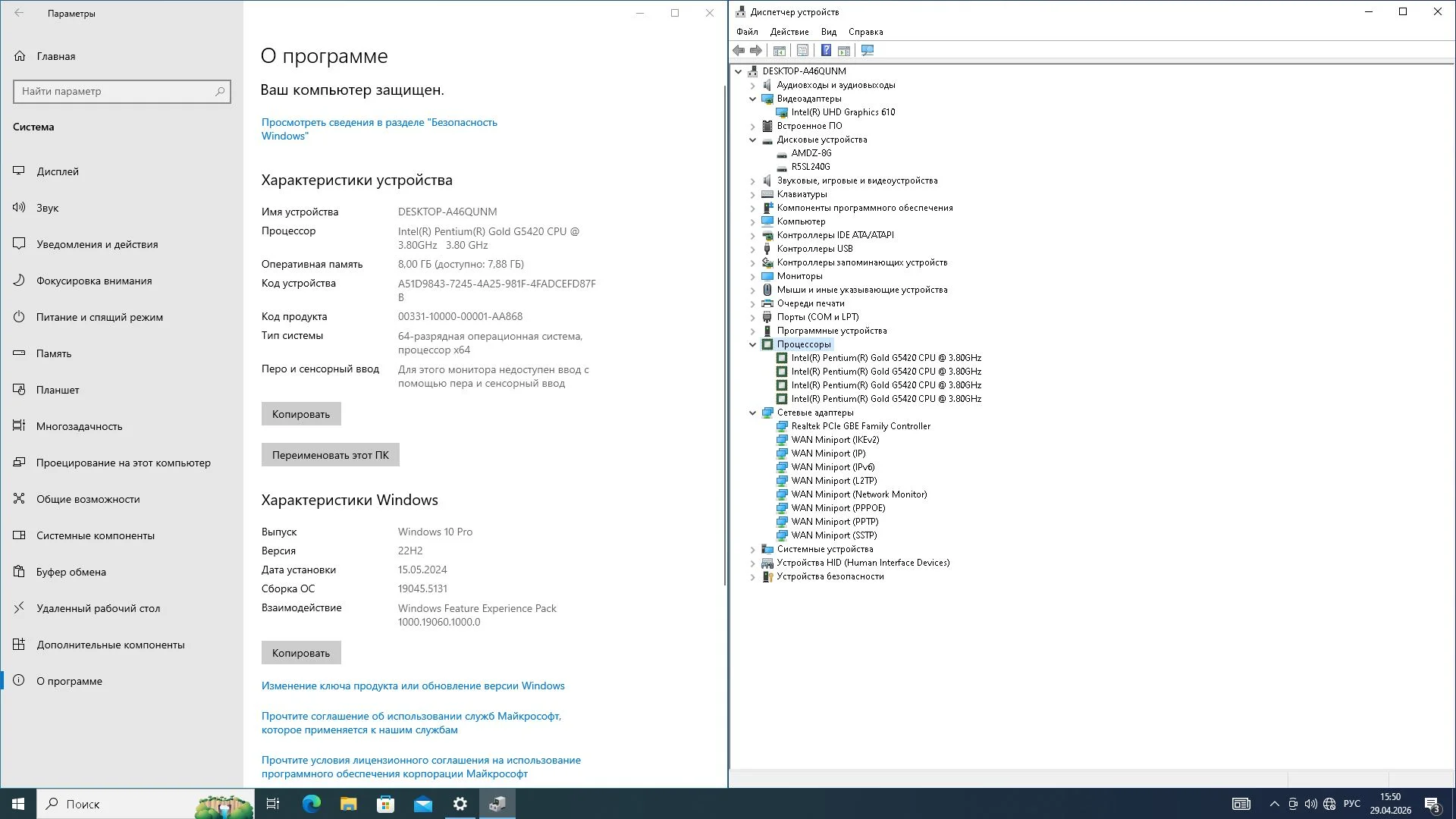Expand the Клавиатуры node
Image resolution: width=1456 pixels, height=819 pixels.
pyautogui.click(x=753, y=194)
